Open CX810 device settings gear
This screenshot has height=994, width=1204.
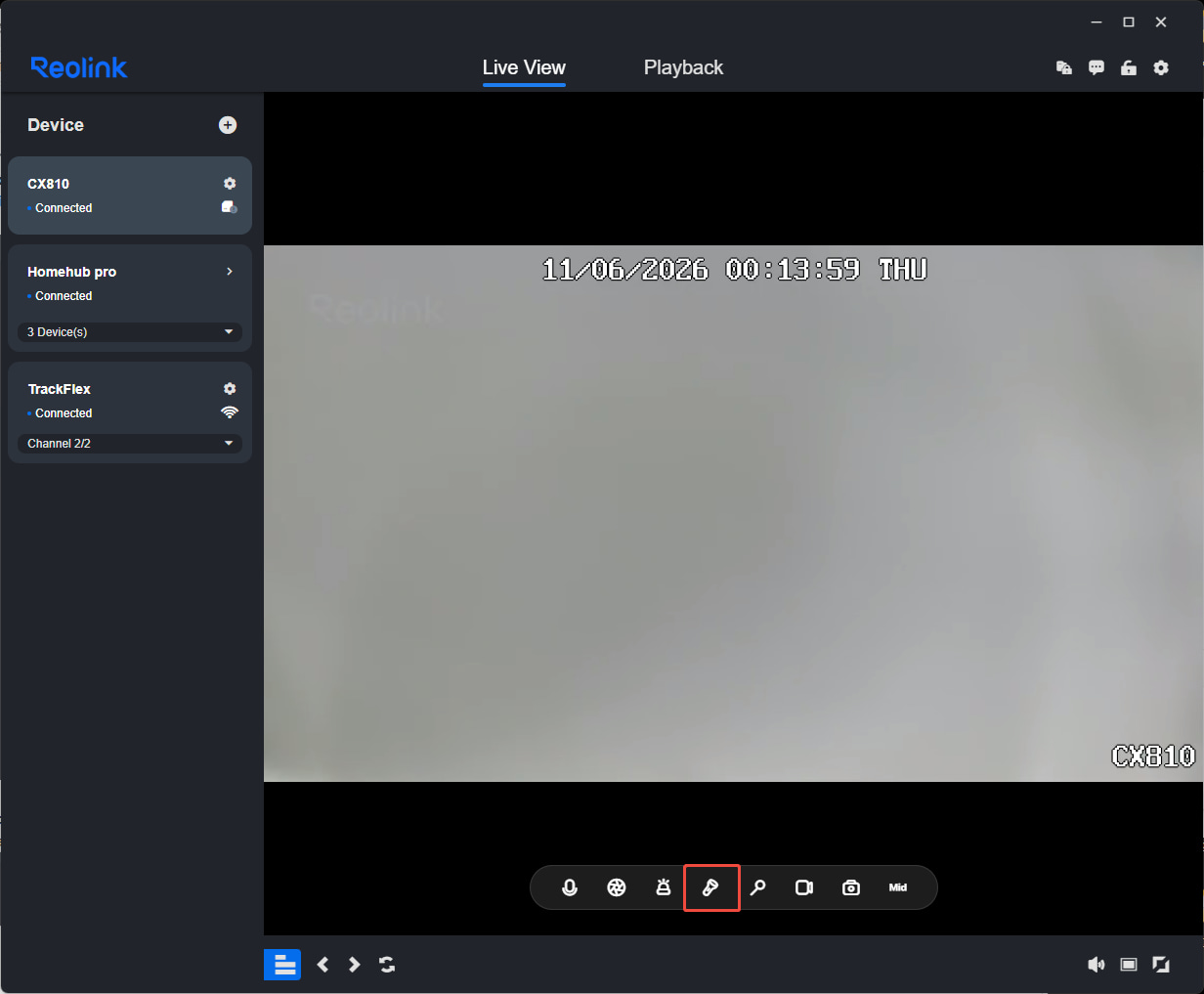pyautogui.click(x=230, y=184)
